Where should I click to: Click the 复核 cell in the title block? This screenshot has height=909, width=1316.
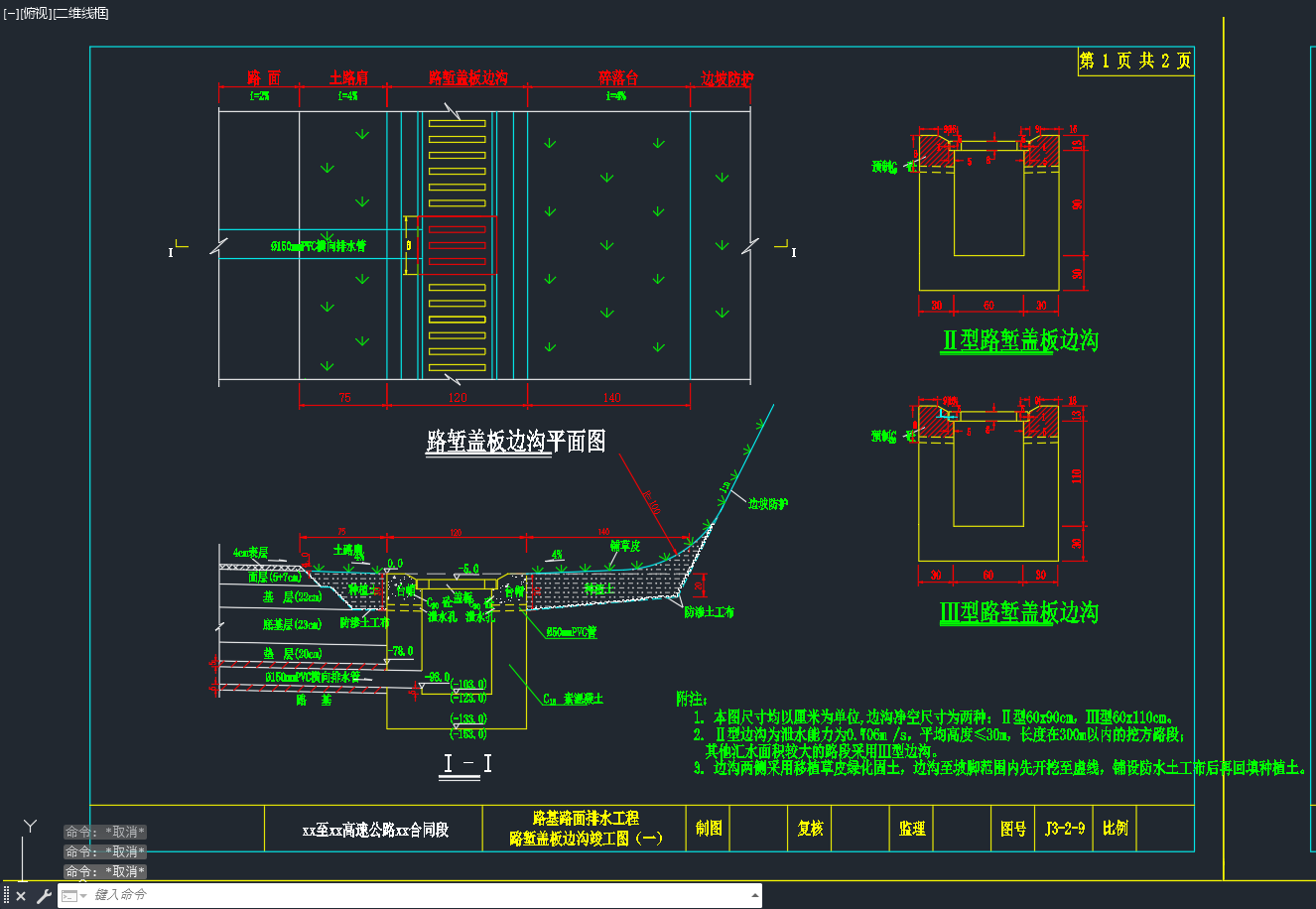[810, 828]
